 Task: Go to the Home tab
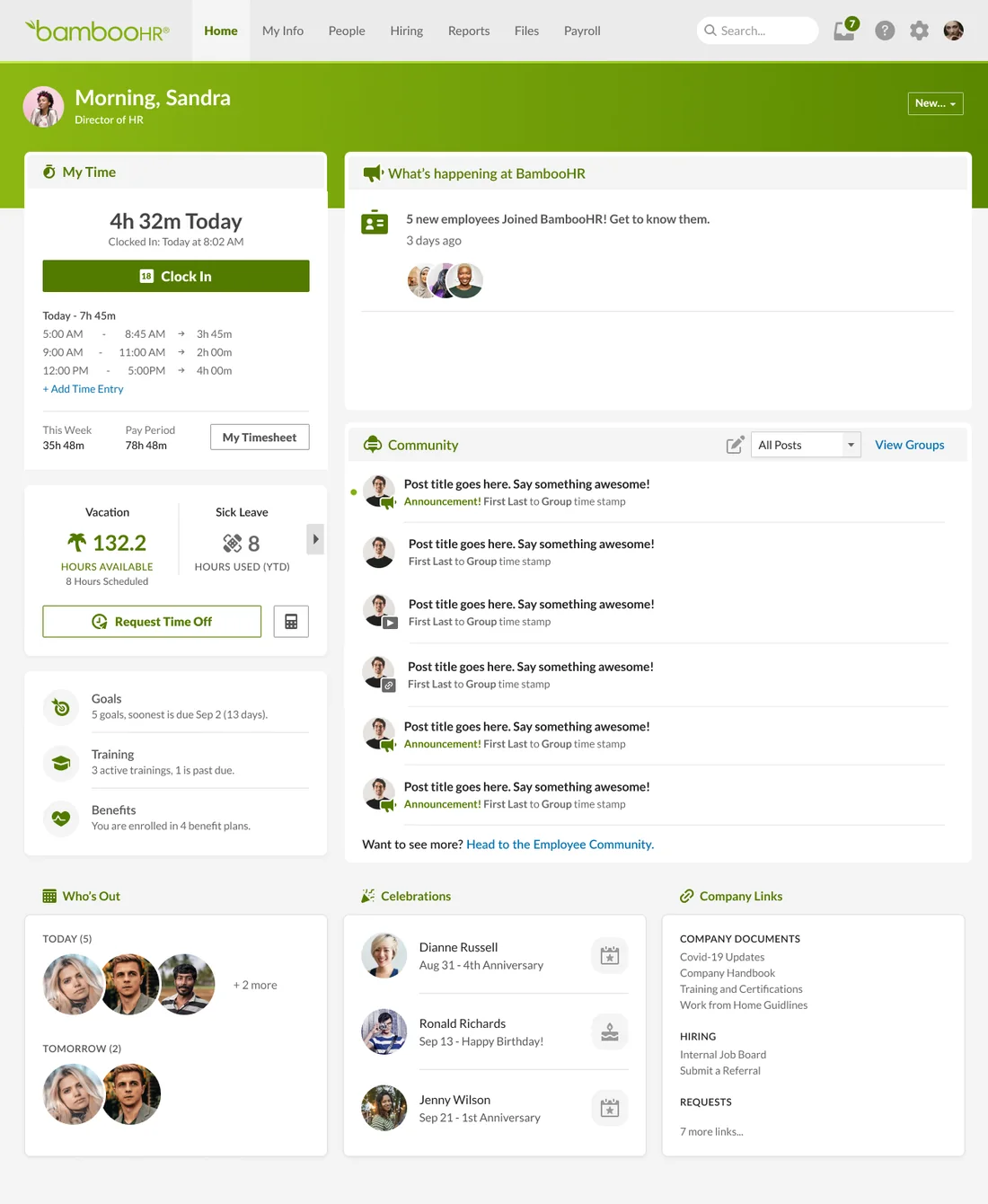click(221, 31)
